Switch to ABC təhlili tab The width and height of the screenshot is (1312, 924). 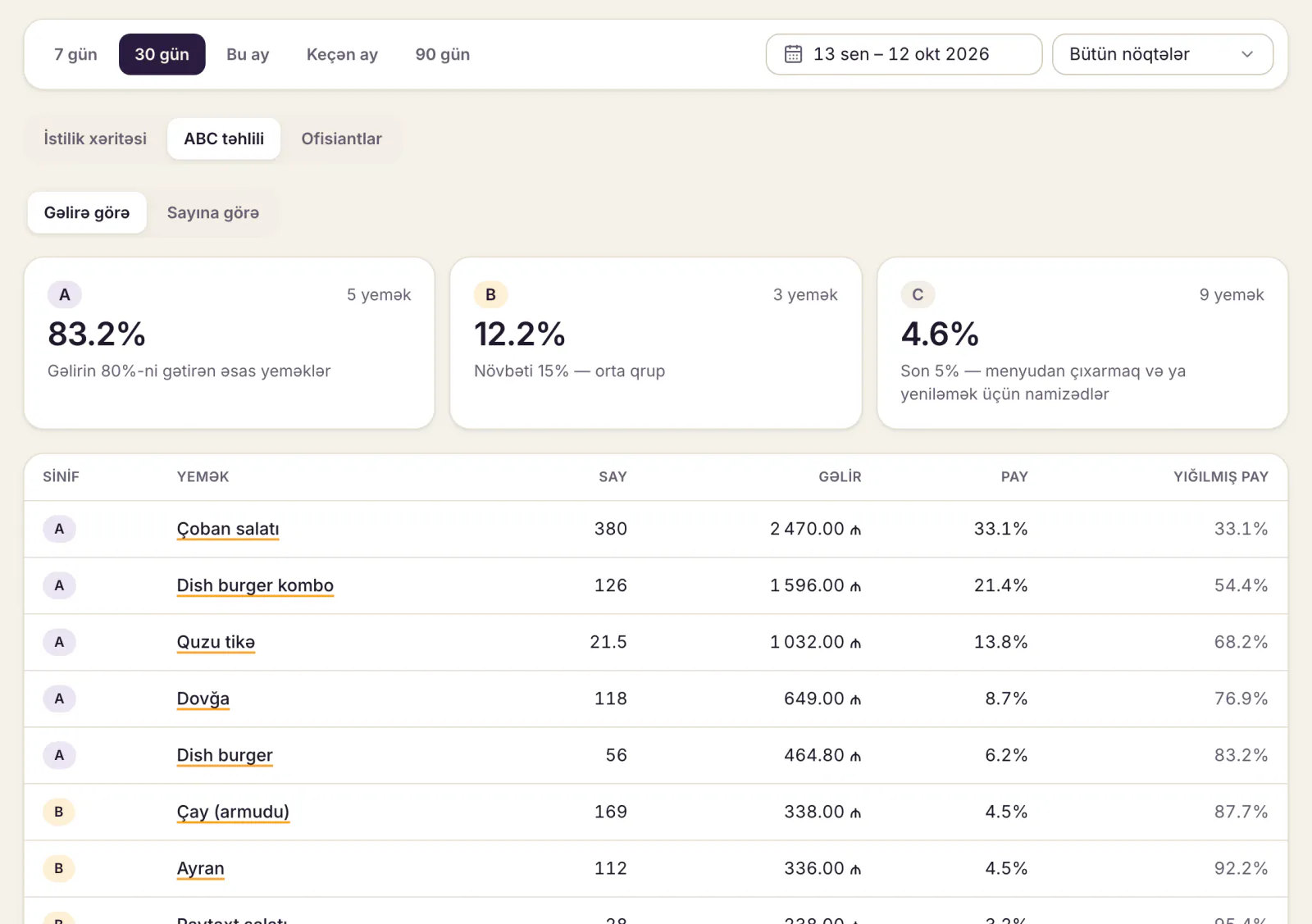pyautogui.click(x=224, y=139)
